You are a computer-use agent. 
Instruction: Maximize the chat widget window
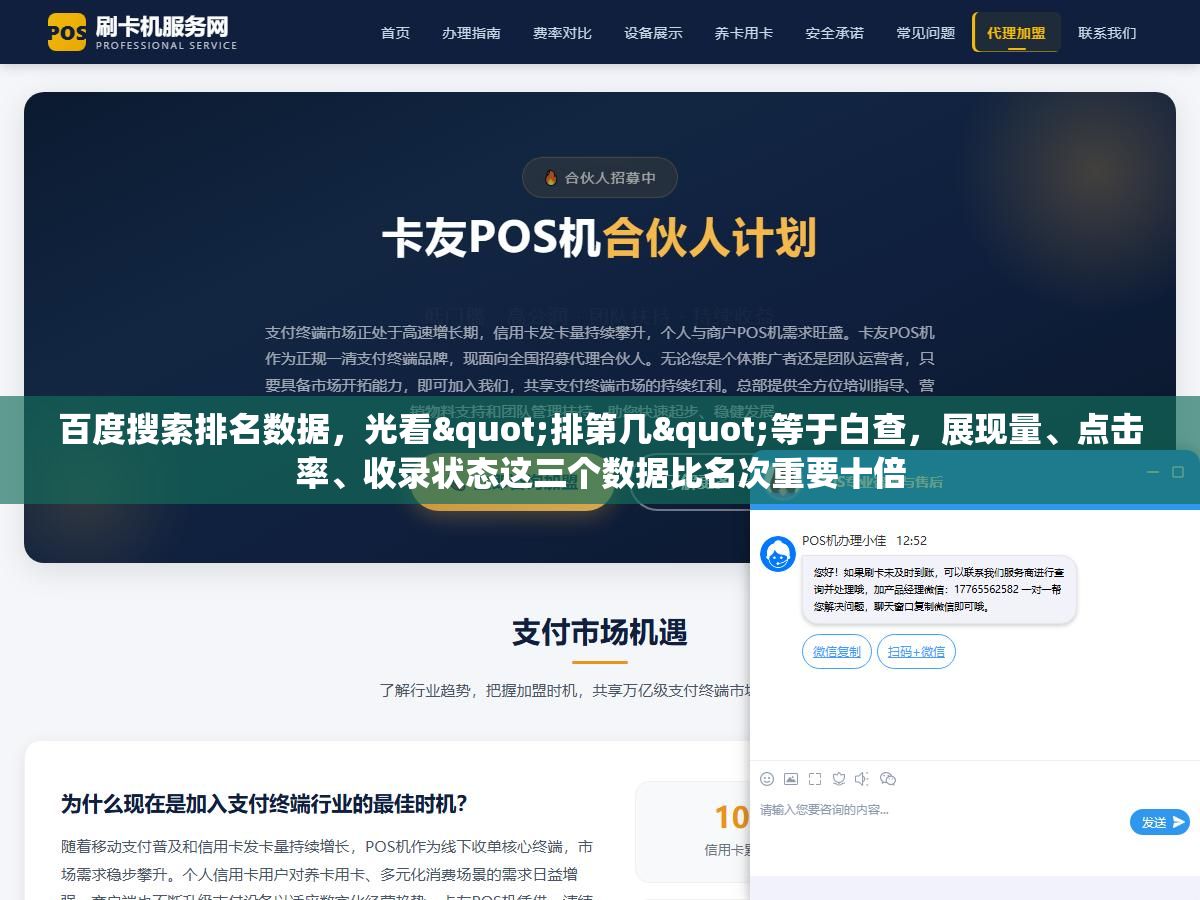(1177, 472)
